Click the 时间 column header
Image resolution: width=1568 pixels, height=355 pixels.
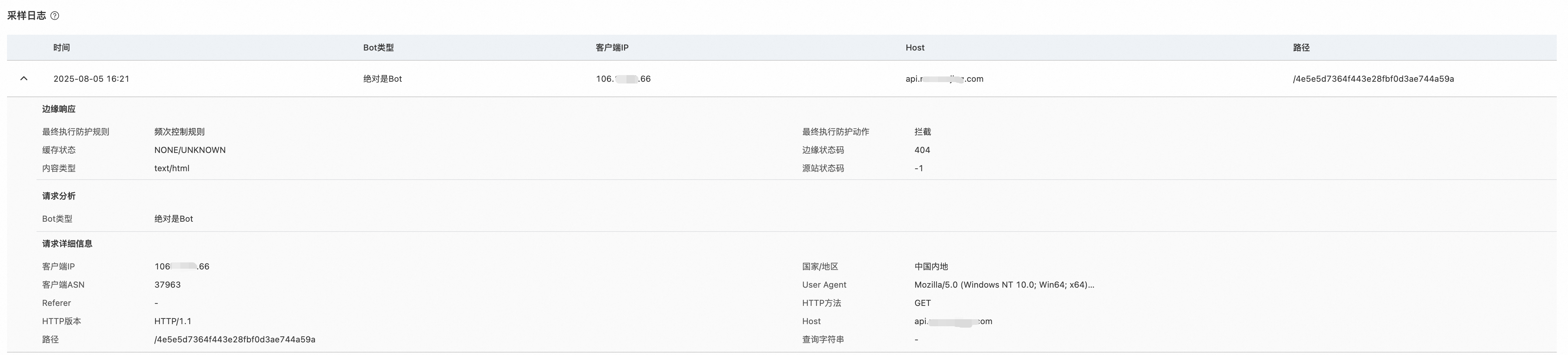click(61, 47)
